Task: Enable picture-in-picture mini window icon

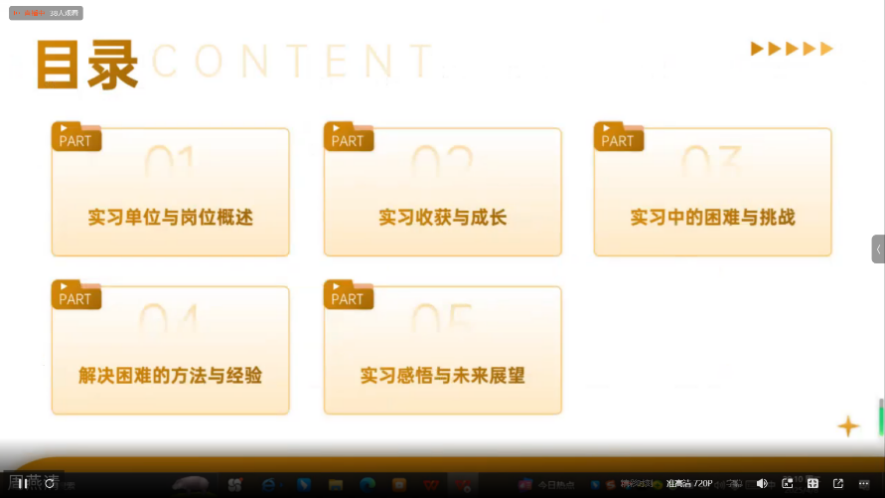Action: click(788, 483)
